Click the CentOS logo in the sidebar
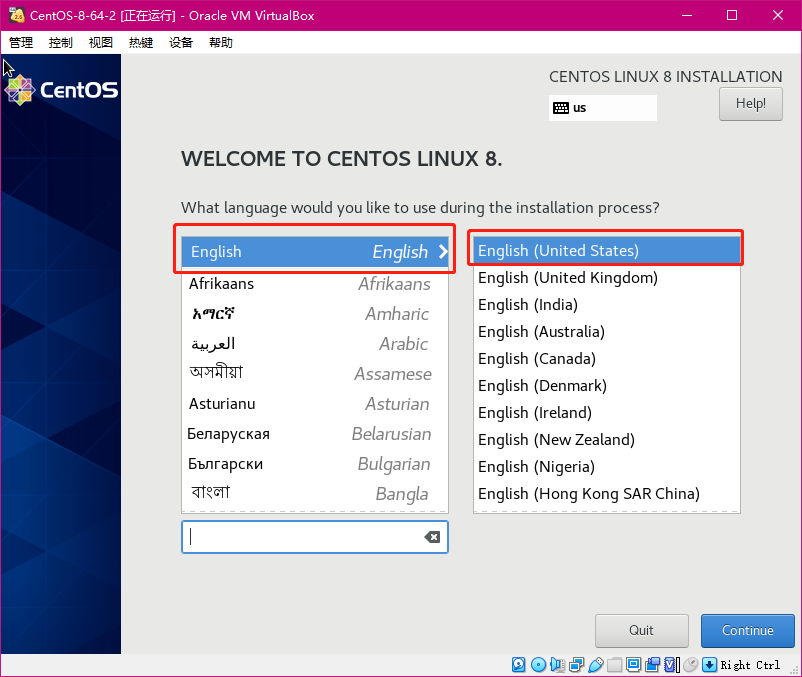The height and width of the screenshot is (677, 802). 61,90
